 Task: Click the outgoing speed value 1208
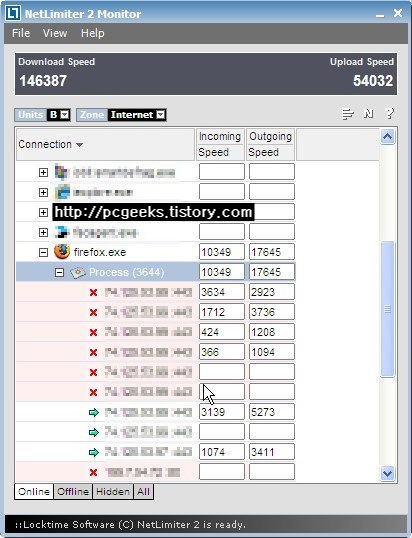coord(272,332)
